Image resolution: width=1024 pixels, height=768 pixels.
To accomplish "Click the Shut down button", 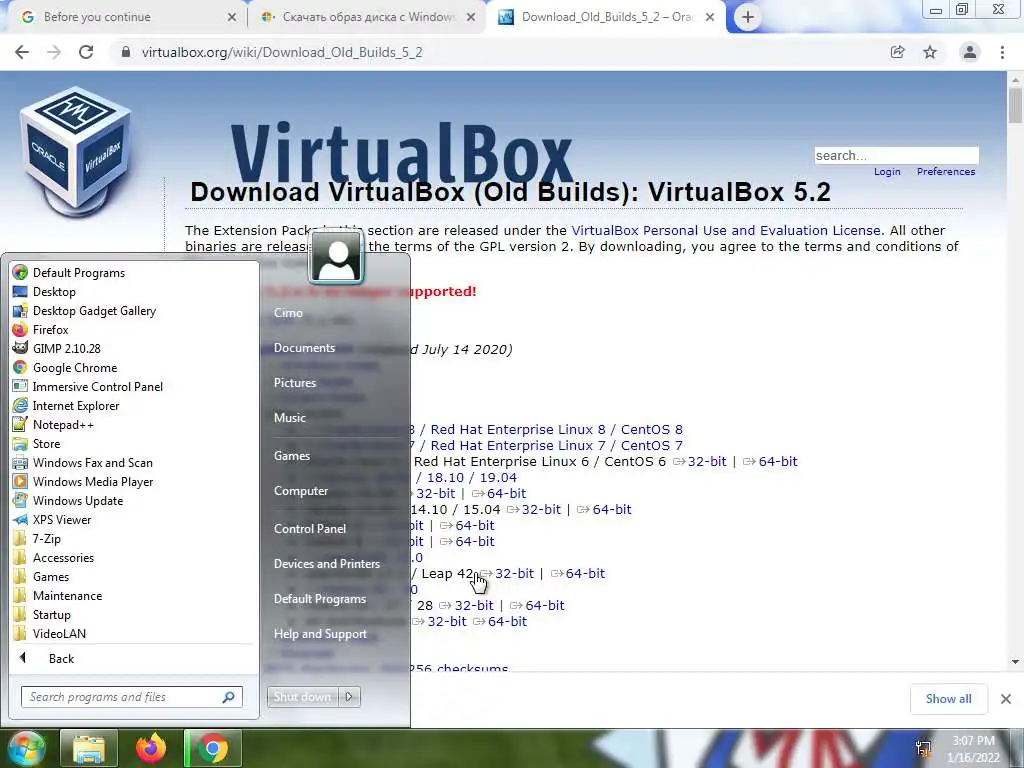I will coord(302,697).
